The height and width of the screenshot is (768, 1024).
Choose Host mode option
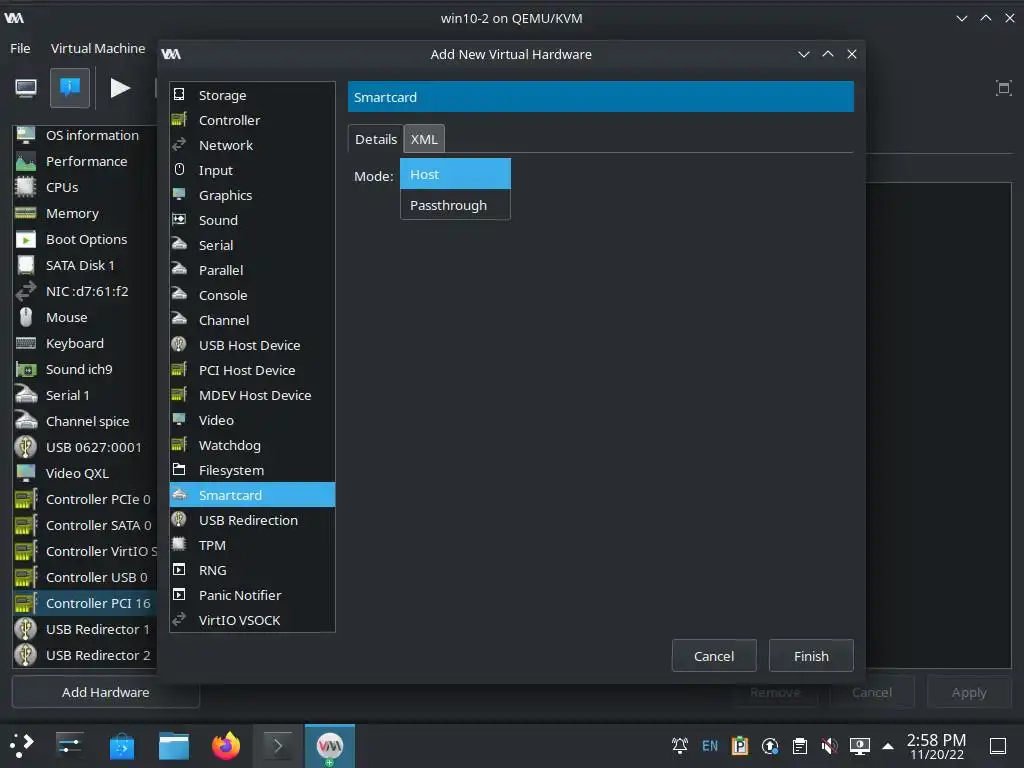(x=455, y=174)
